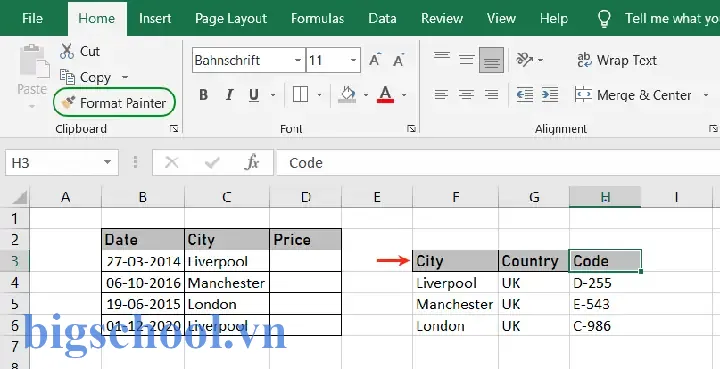
Task: Select Middle Align icon
Action: [467, 60]
